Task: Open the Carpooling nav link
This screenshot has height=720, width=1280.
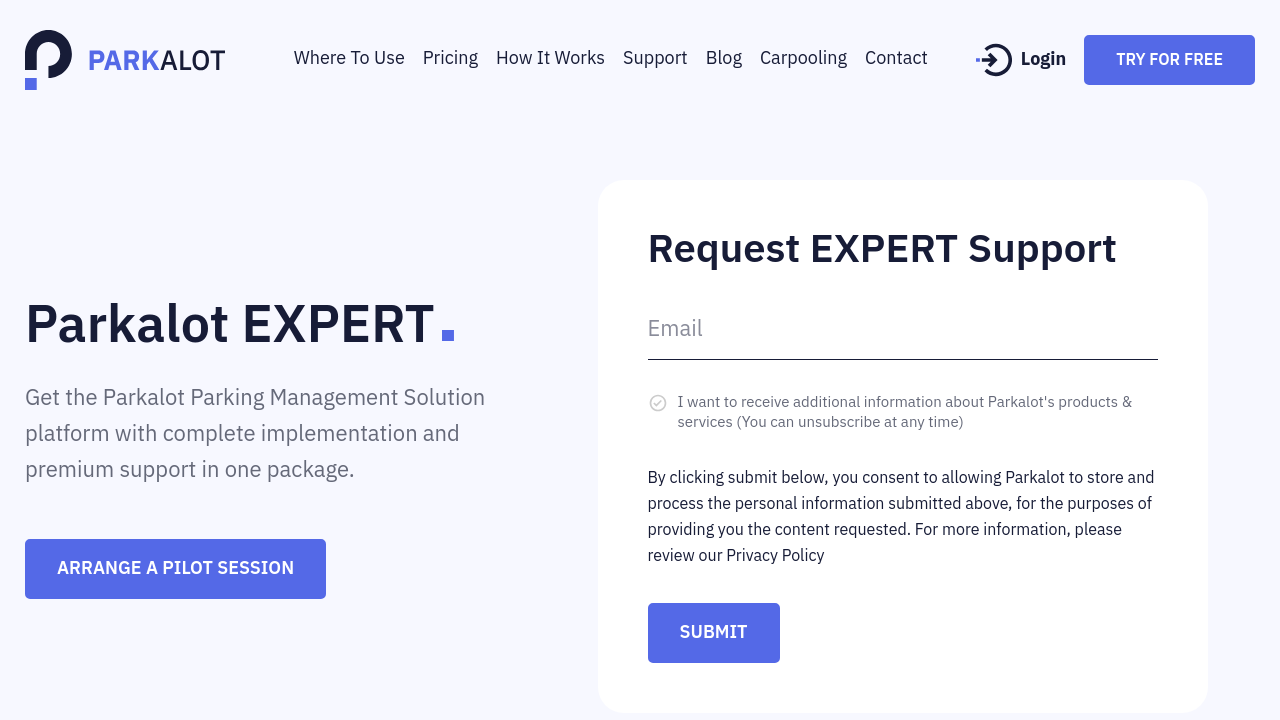Action: 803,58
